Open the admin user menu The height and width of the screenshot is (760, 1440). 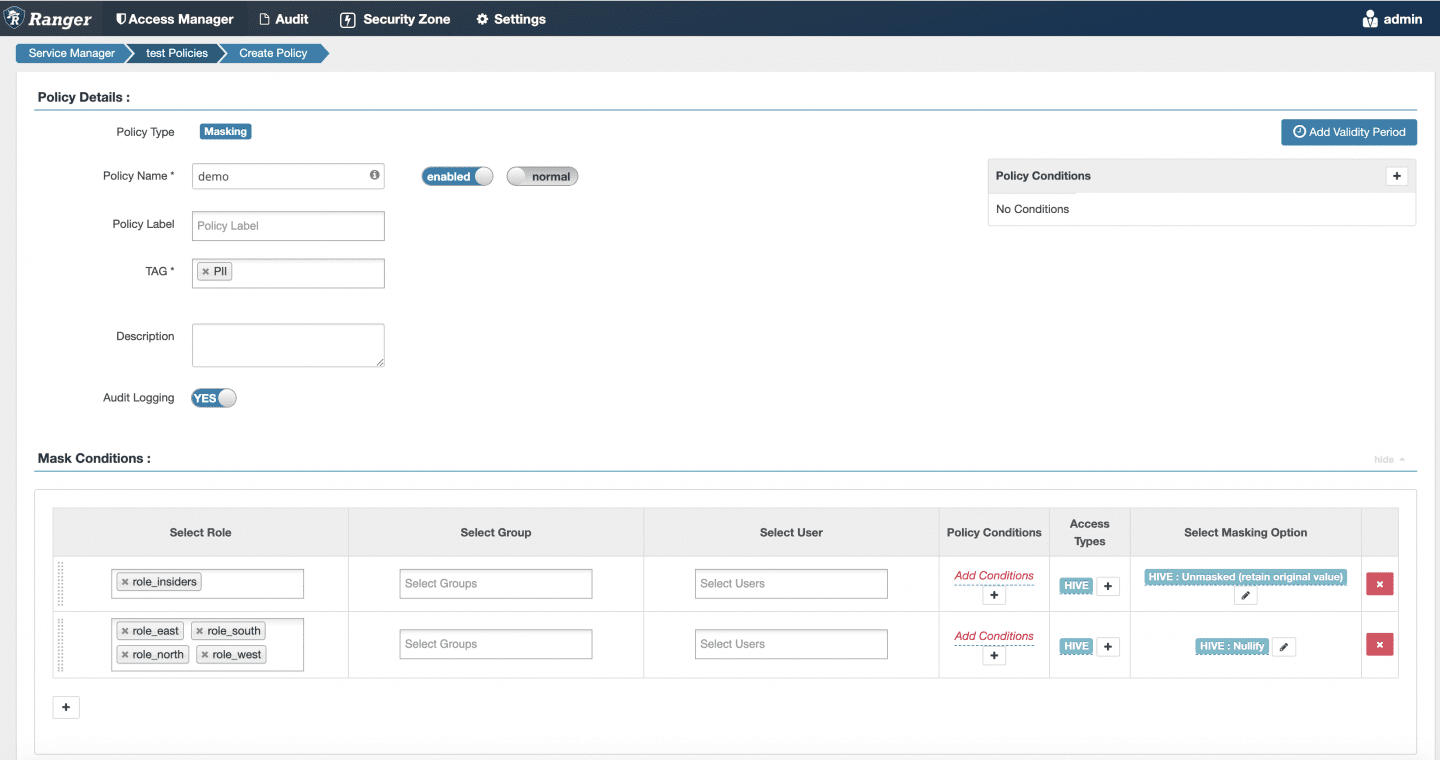1393,19
